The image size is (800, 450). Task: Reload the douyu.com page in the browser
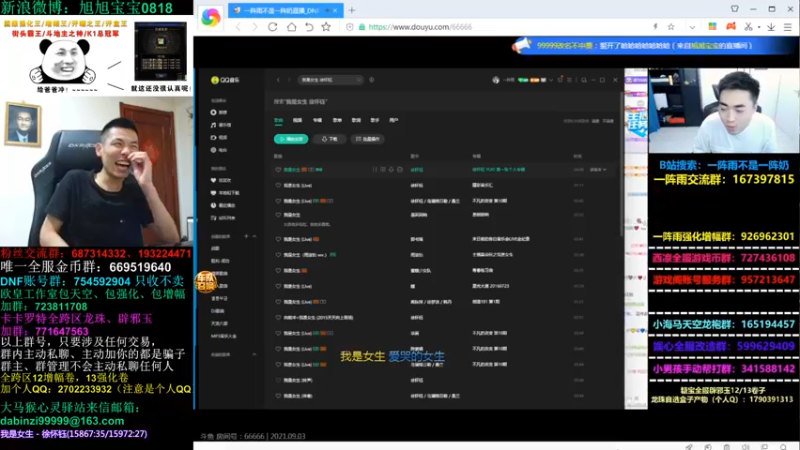click(x=272, y=27)
